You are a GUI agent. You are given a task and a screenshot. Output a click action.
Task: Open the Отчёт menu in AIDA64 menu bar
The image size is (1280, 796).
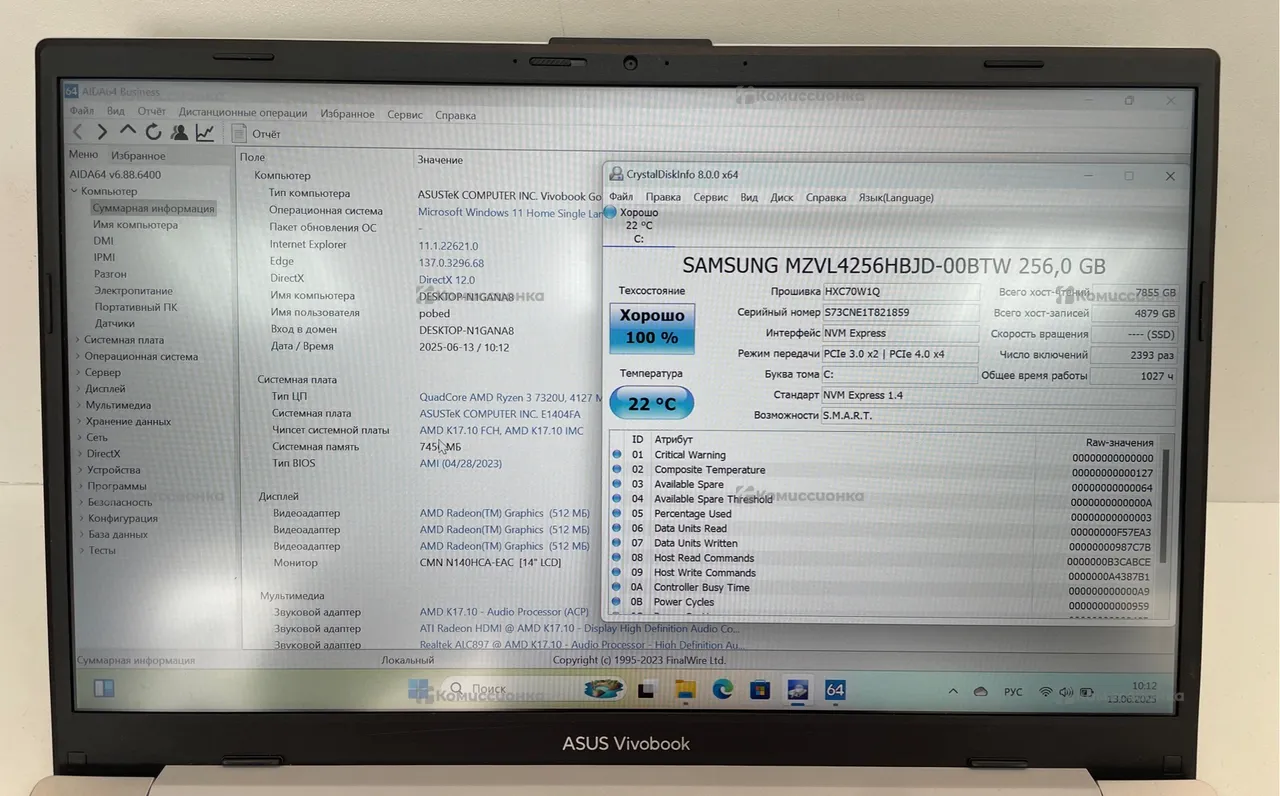point(152,112)
